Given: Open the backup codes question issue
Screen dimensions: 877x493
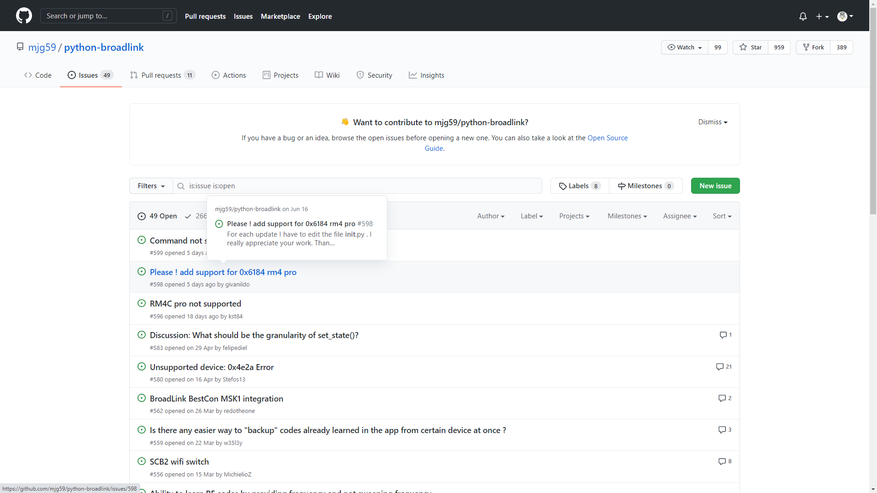Looking at the screenshot, I should [328, 430].
